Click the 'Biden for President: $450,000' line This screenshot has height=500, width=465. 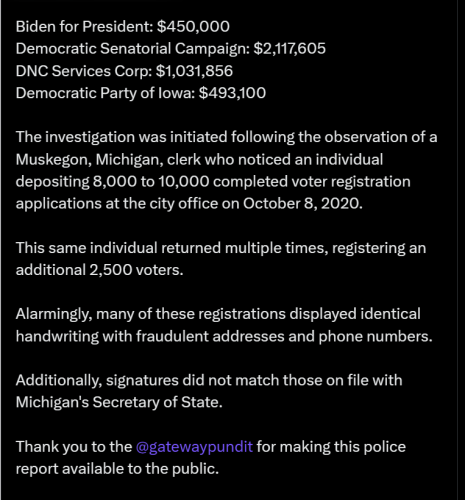[x=123, y=27]
